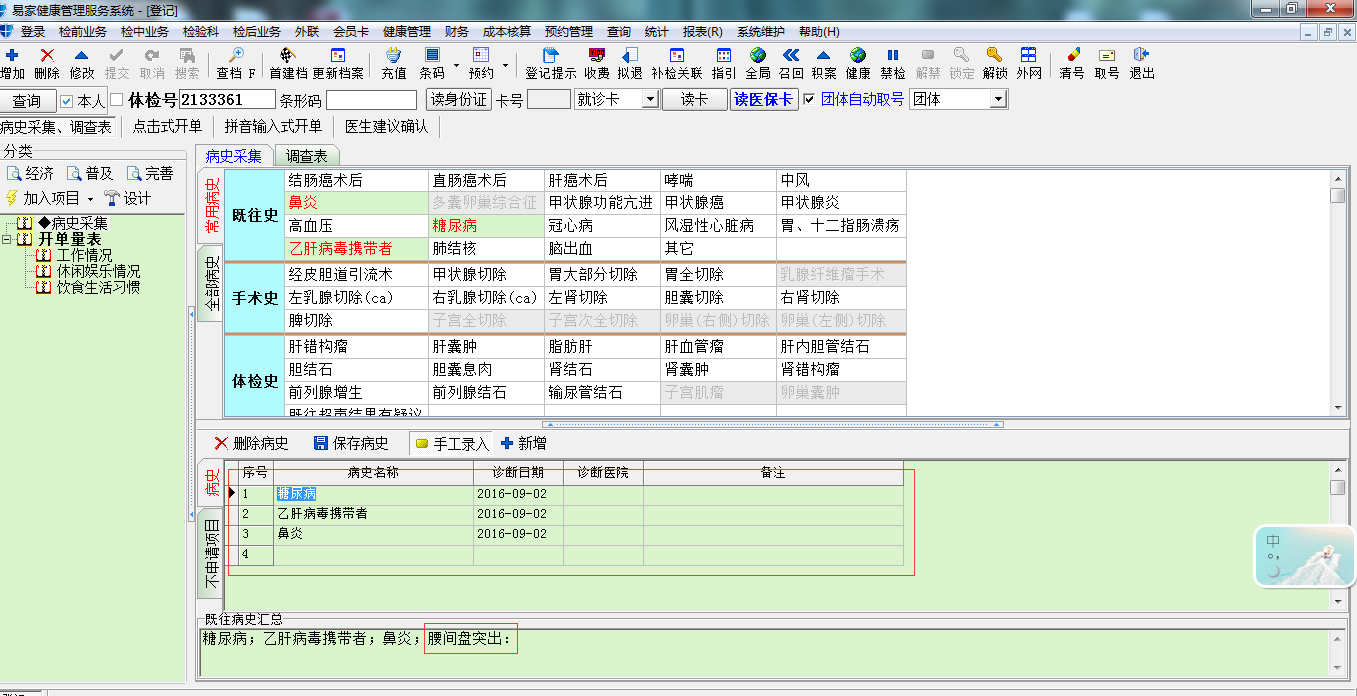
Task: Click the 外网 toolbar icon
Action: (x=1028, y=55)
